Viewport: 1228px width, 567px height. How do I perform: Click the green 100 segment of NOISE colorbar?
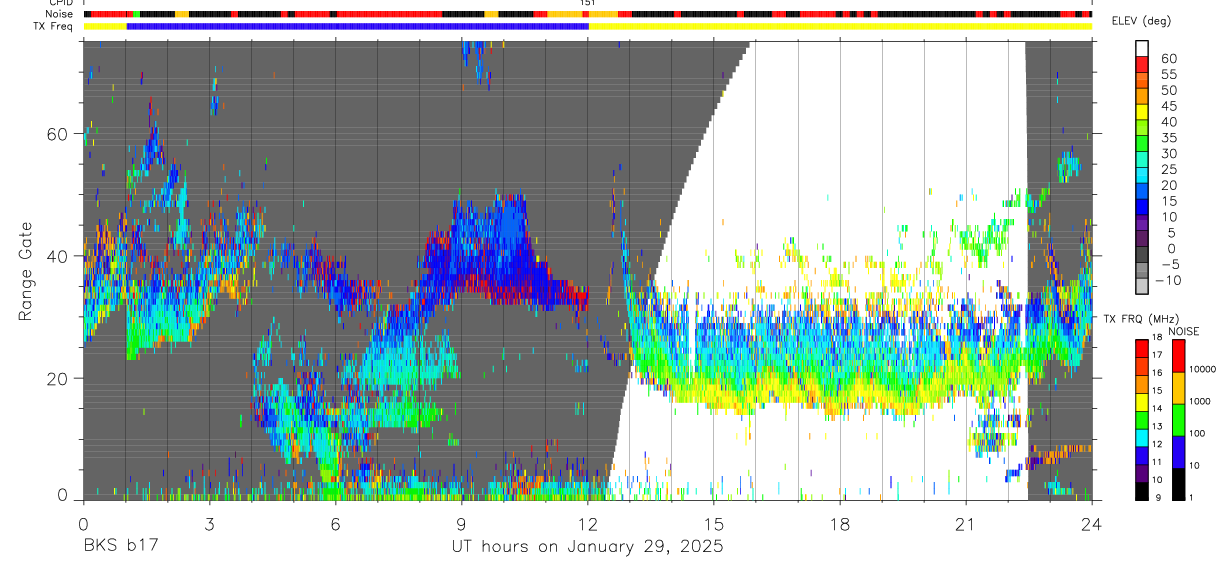(1179, 420)
